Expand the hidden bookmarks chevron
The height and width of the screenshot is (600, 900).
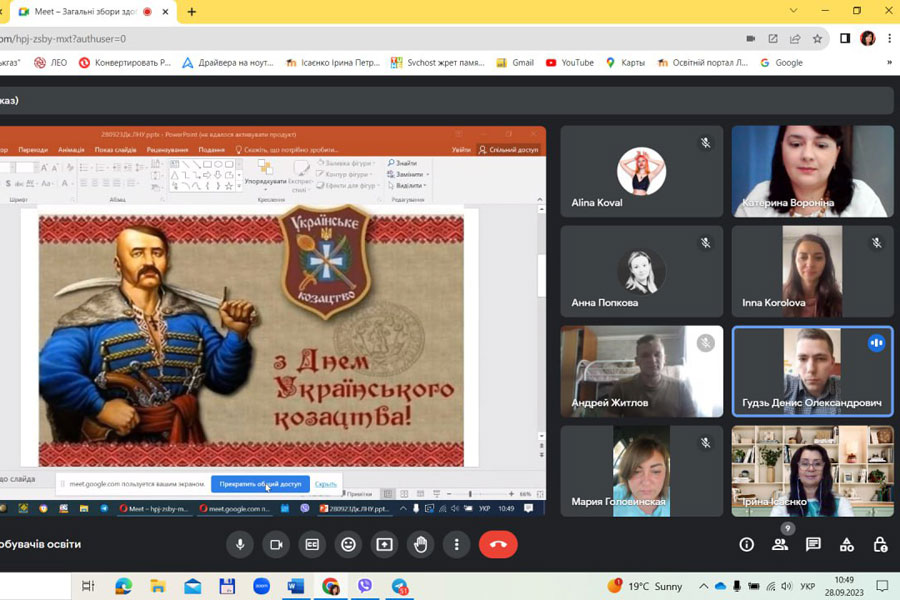click(888, 62)
